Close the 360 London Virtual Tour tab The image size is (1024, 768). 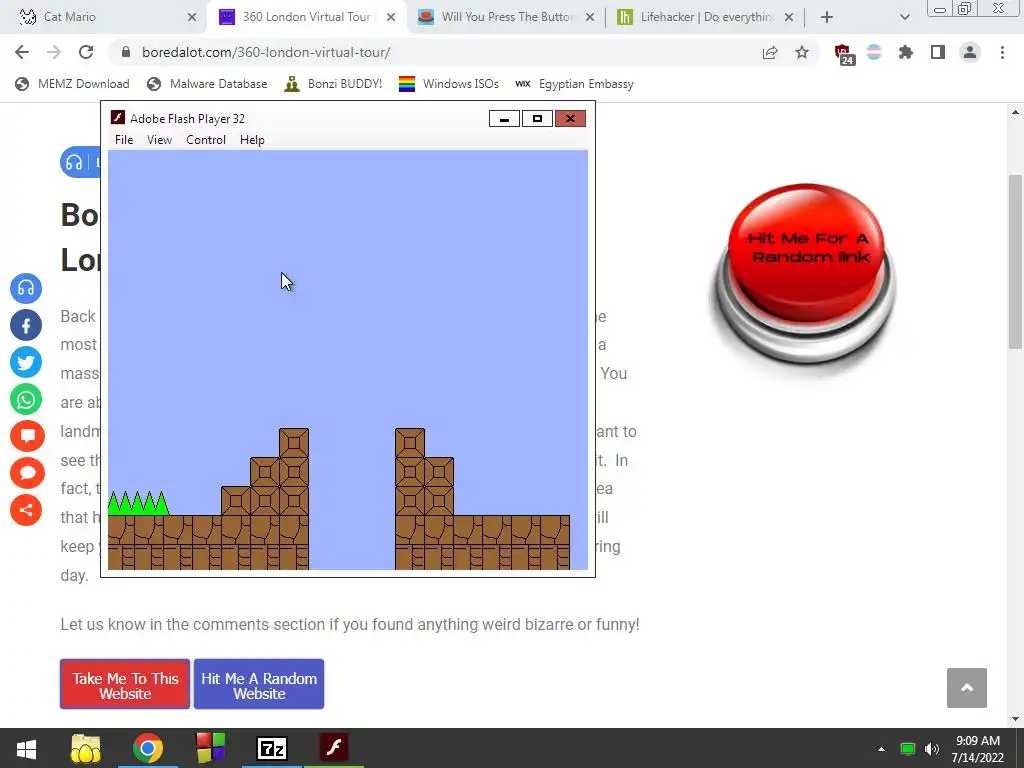click(391, 17)
